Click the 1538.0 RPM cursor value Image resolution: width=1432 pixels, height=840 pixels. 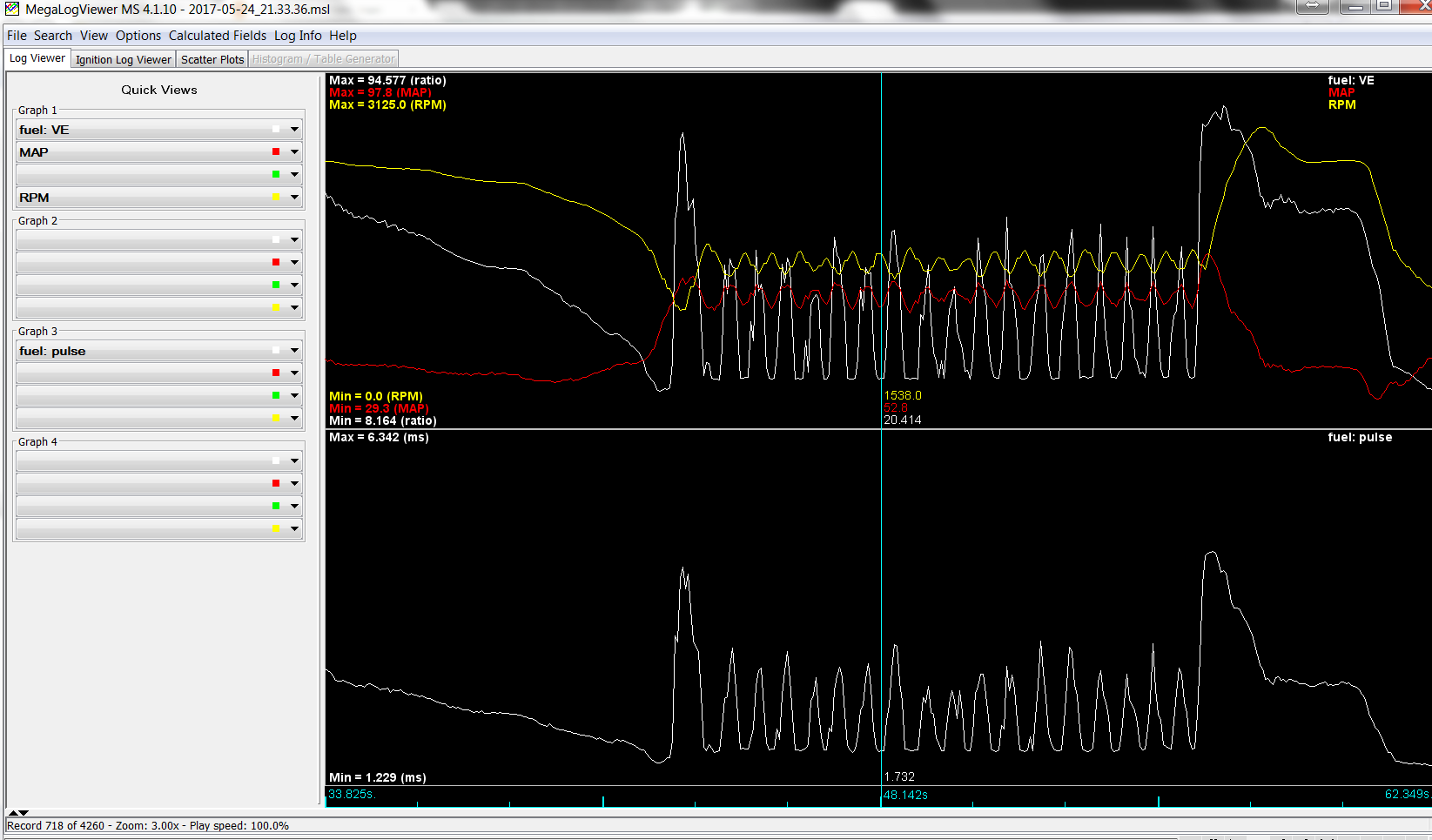coord(903,395)
